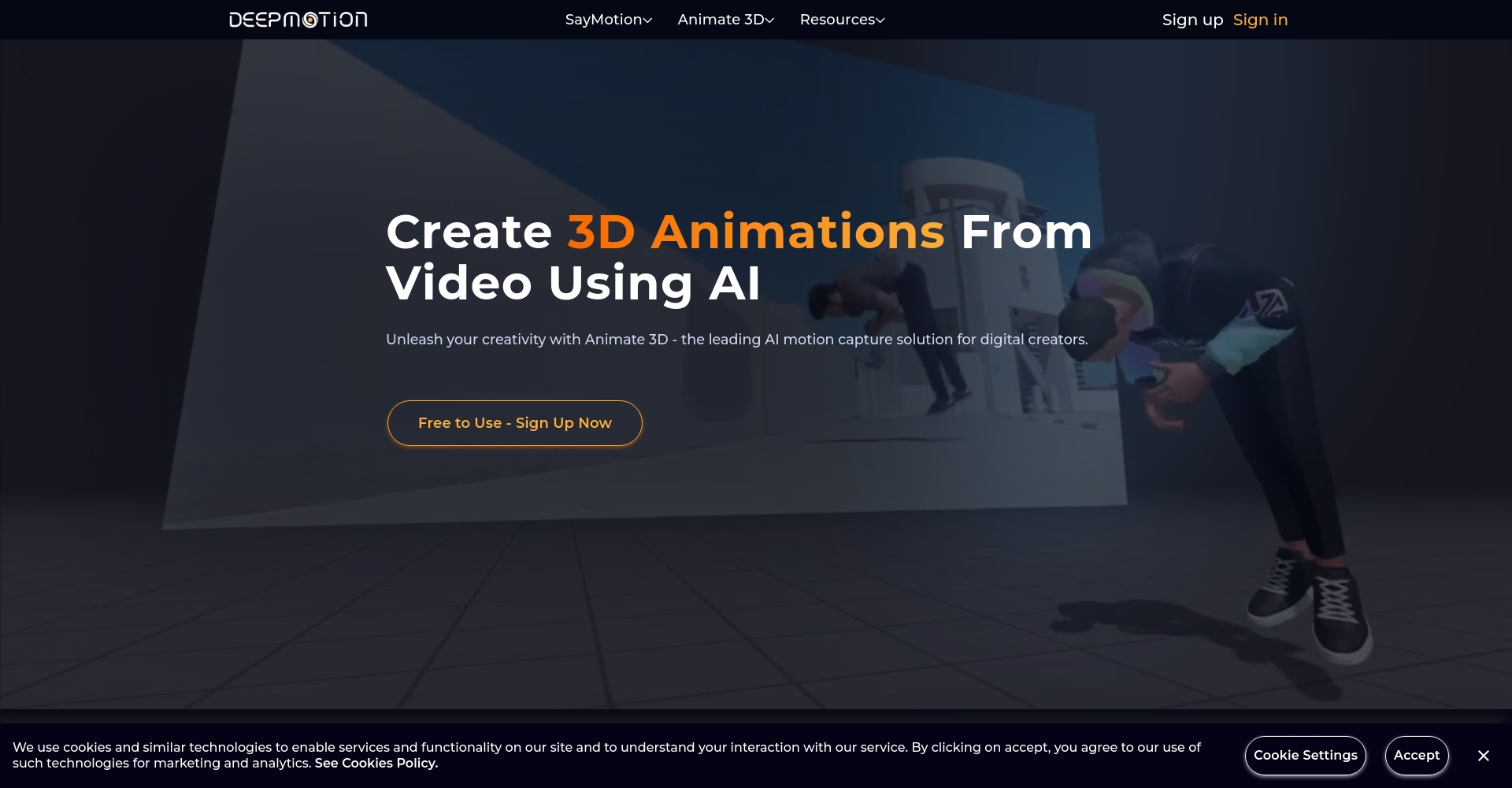Viewport: 1512px width, 788px height.
Task: Click the Free to Use - Sign Up Now button
Action: [x=514, y=422]
